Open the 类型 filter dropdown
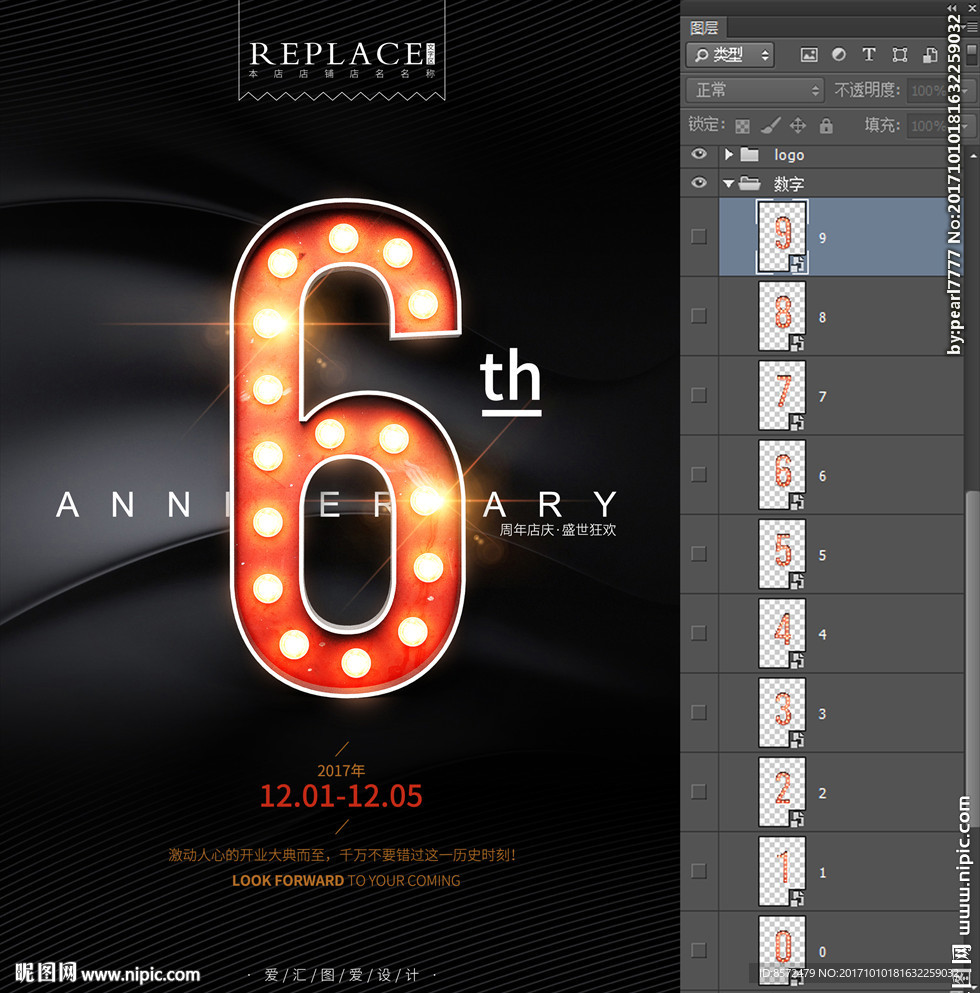980x993 pixels. (x=731, y=55)
